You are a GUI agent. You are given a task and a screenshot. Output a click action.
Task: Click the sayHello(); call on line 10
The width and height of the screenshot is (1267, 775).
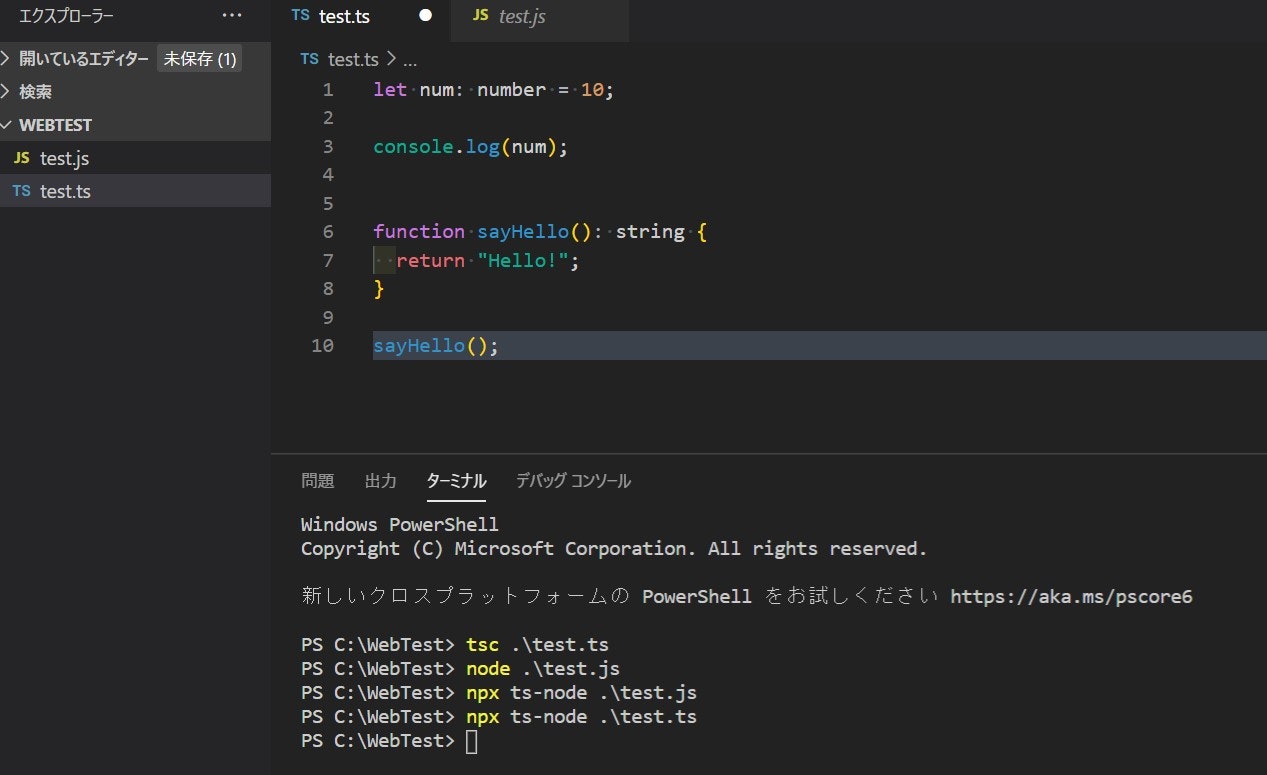coord(435,346)
